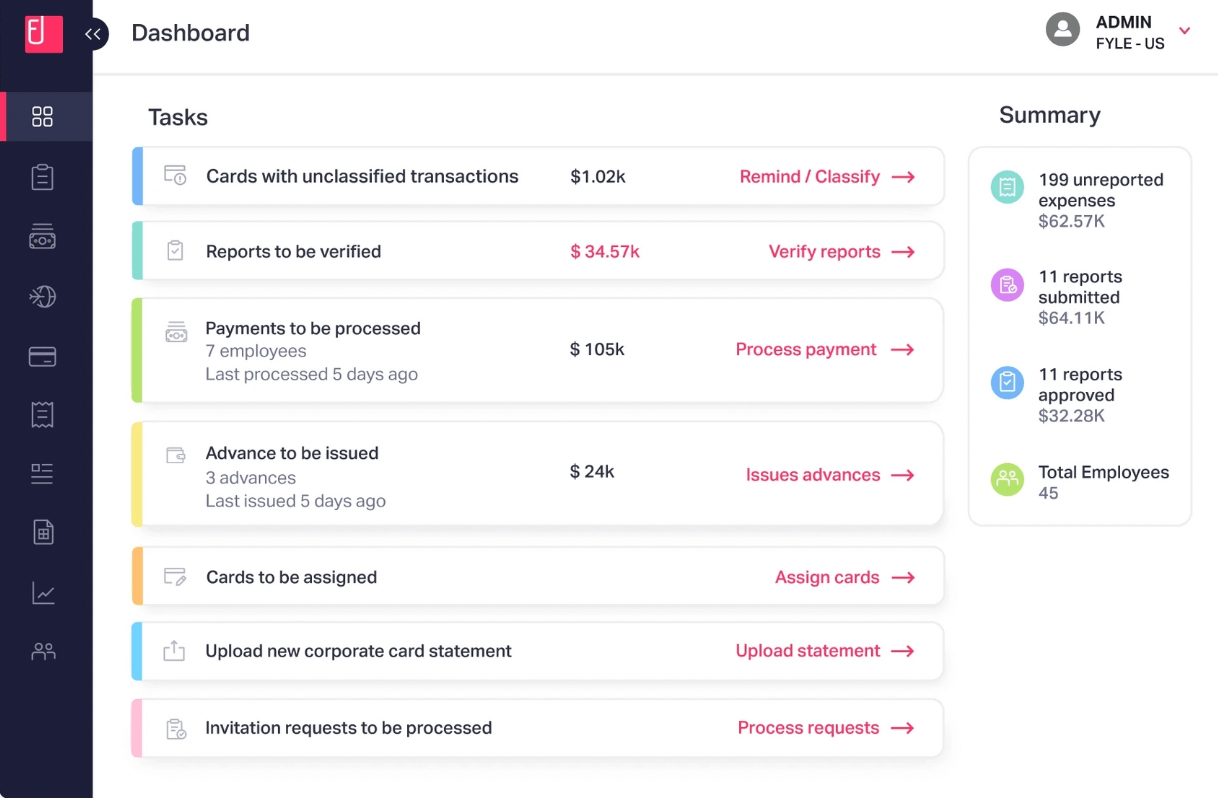Select the credit card icon in sidebar
This screenshot has height=798, width=1218.
click(x=42, y=357)
